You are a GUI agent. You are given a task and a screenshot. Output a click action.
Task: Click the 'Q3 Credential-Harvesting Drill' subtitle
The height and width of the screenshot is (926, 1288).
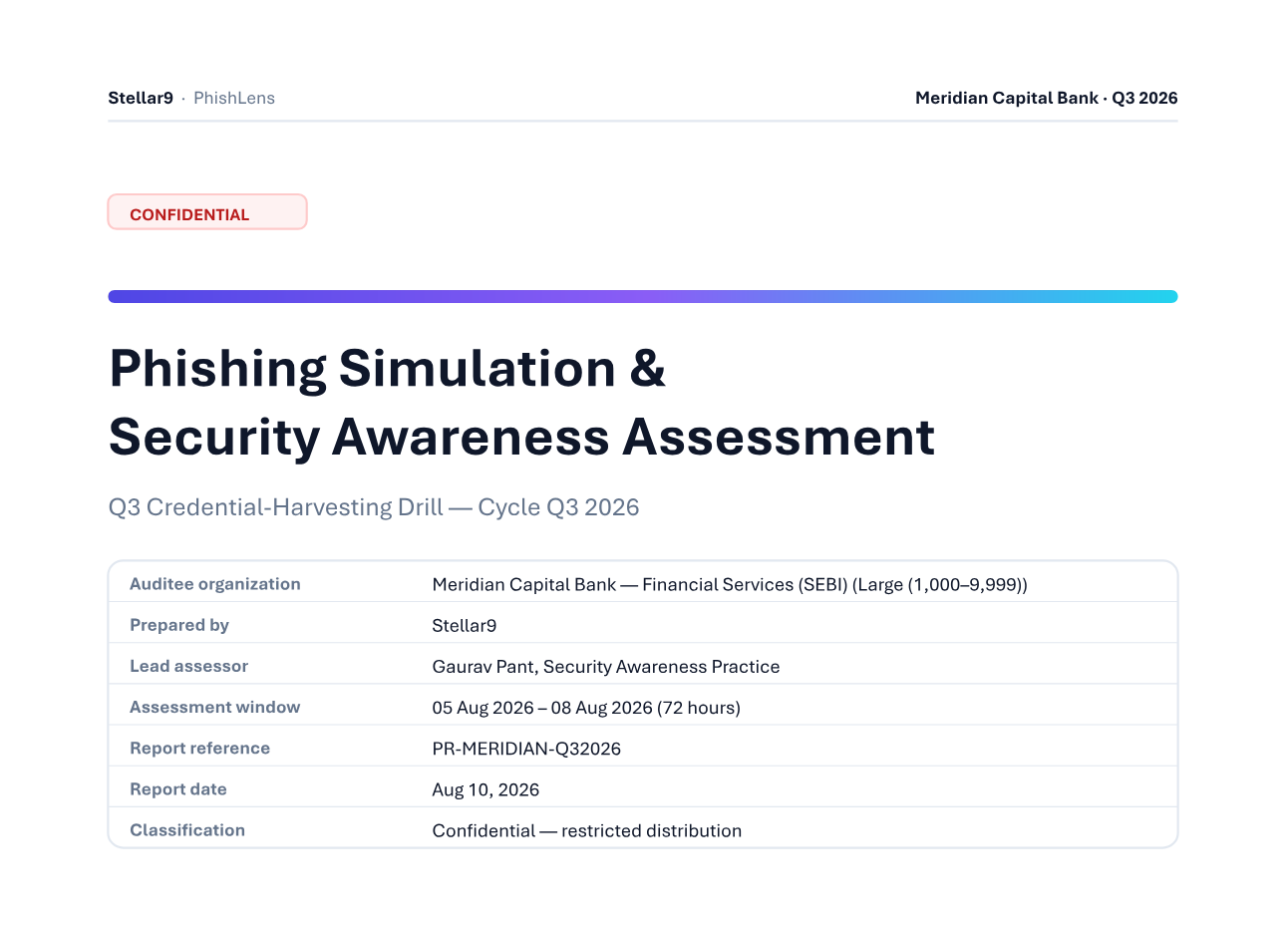pyautogui.click(x=374, y=507)
